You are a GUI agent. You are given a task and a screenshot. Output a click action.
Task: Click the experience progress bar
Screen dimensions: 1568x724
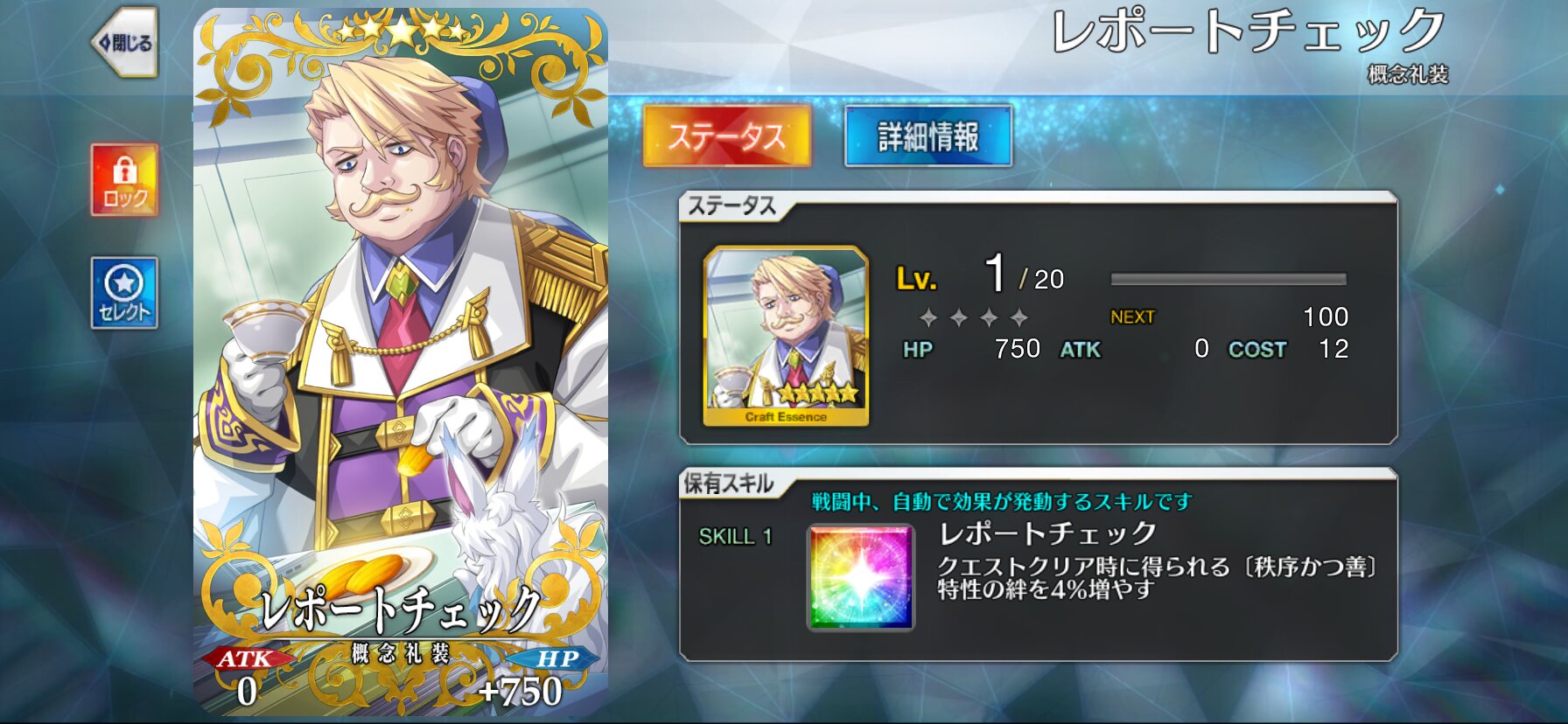point(1228,279)
